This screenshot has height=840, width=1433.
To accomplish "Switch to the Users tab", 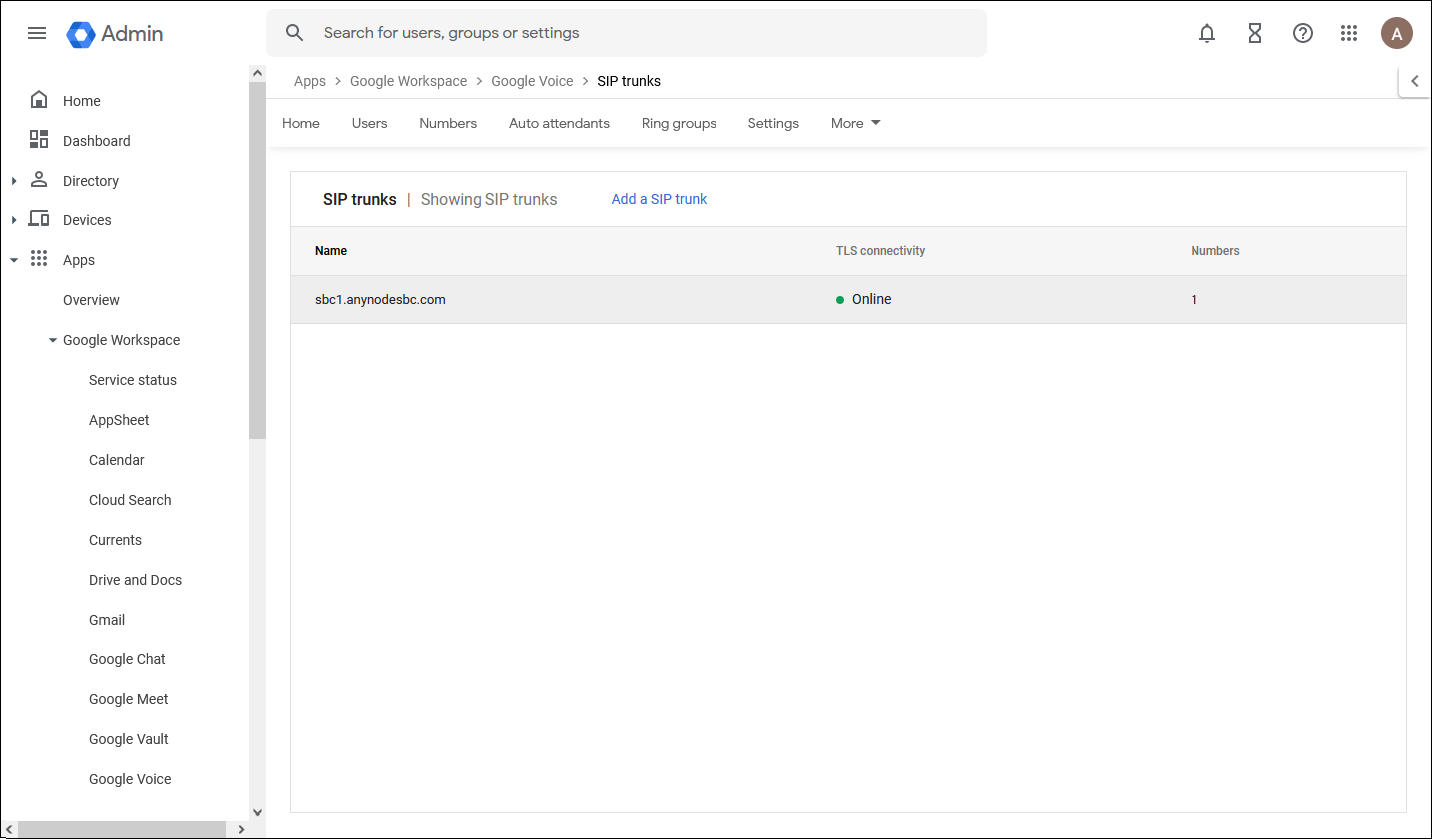I will coord(369,123).
